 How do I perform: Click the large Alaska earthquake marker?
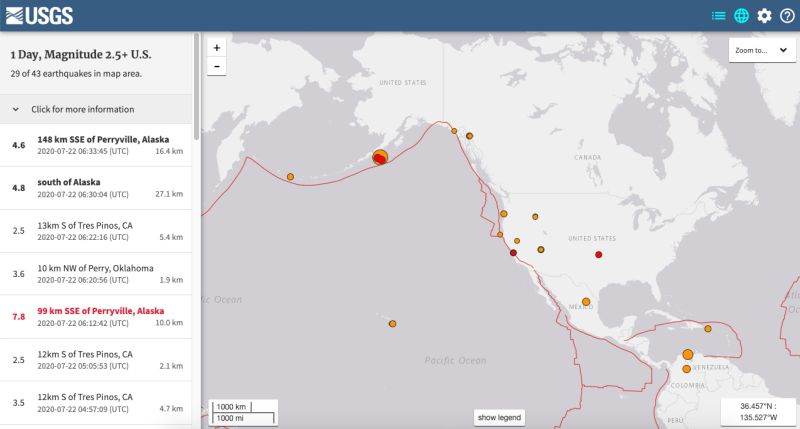380,158
